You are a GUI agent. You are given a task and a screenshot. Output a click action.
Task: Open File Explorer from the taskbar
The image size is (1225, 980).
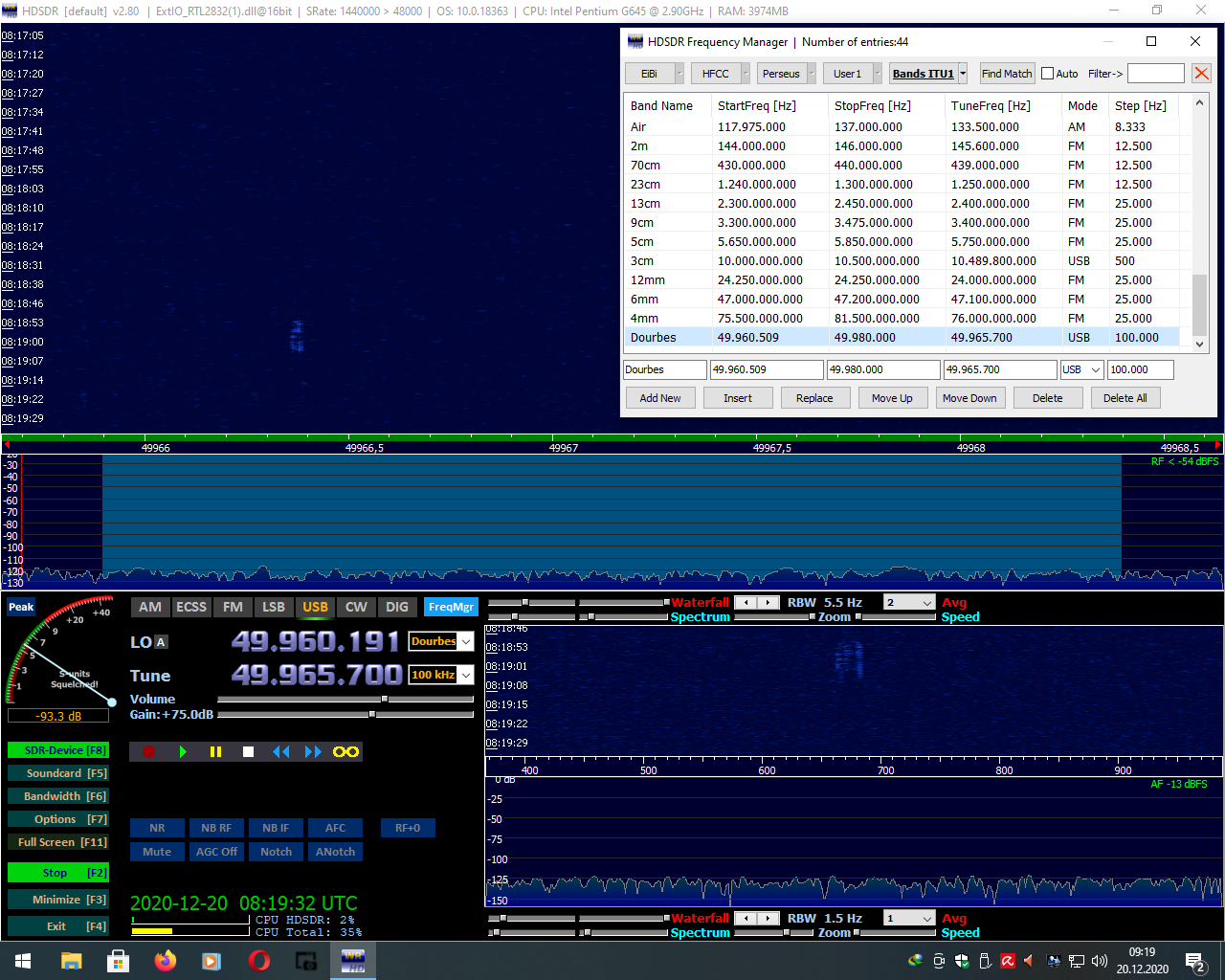click(71, 961)
